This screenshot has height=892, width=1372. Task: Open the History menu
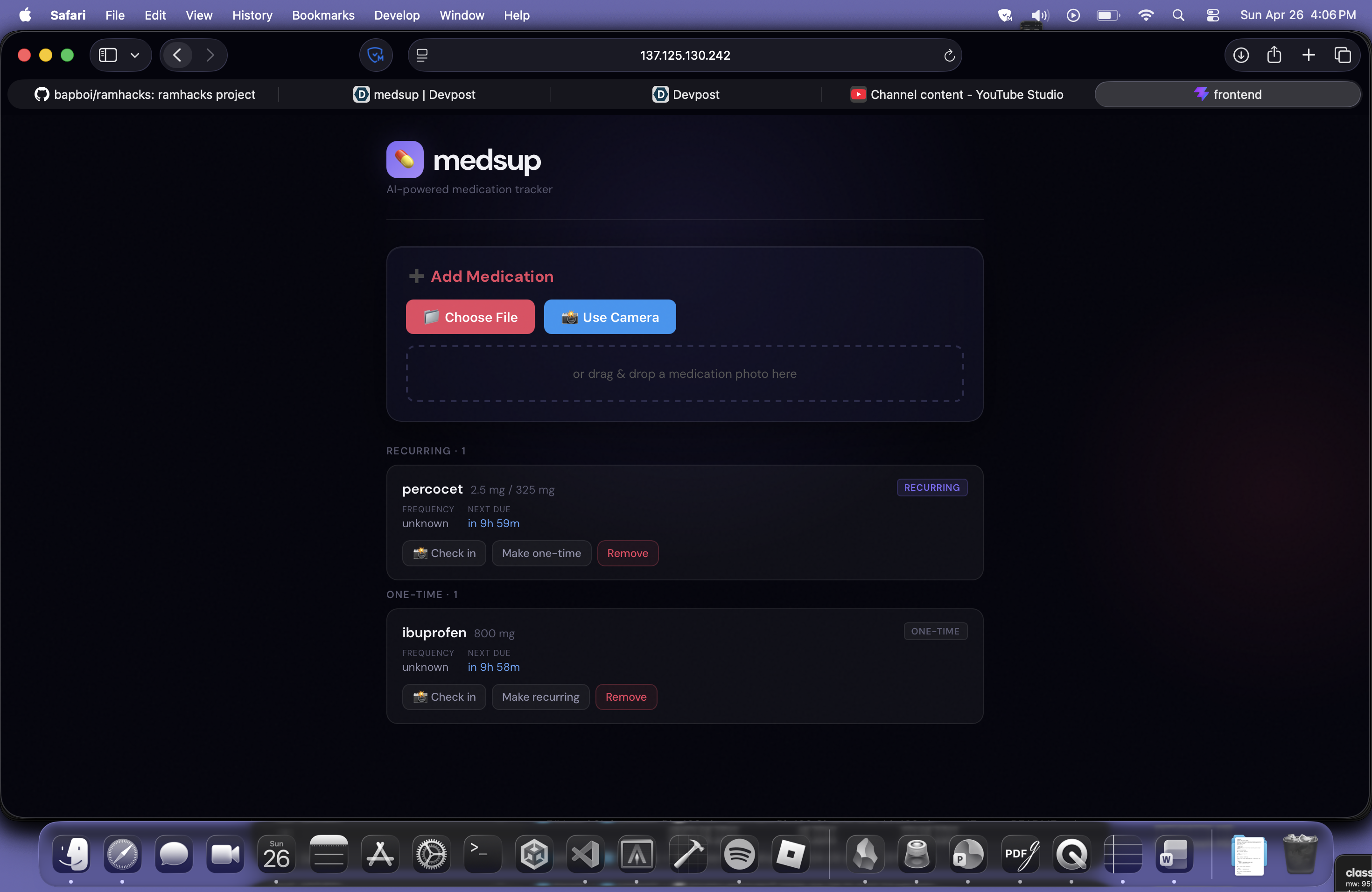coord(252,15)
